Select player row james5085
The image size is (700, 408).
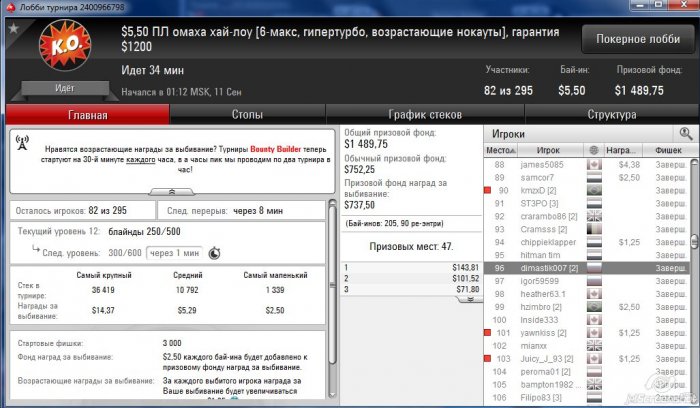[x=587, y=165]
